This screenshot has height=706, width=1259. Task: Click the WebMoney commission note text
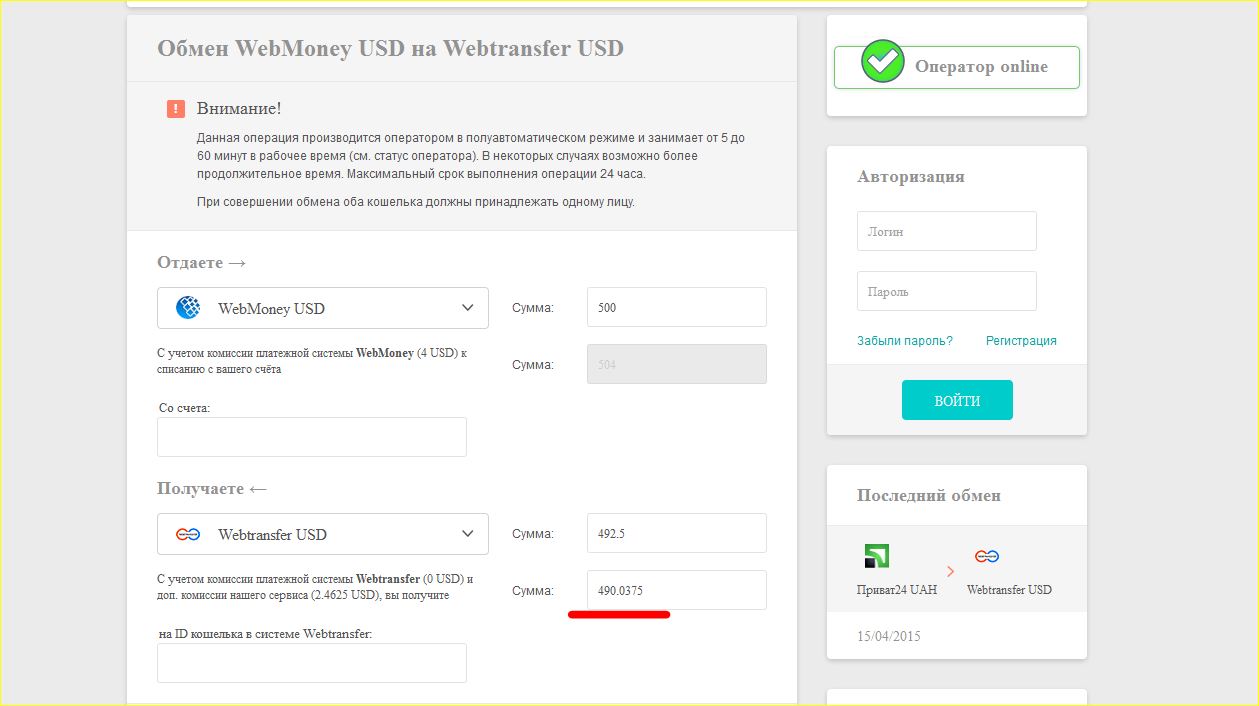[312, 361]
